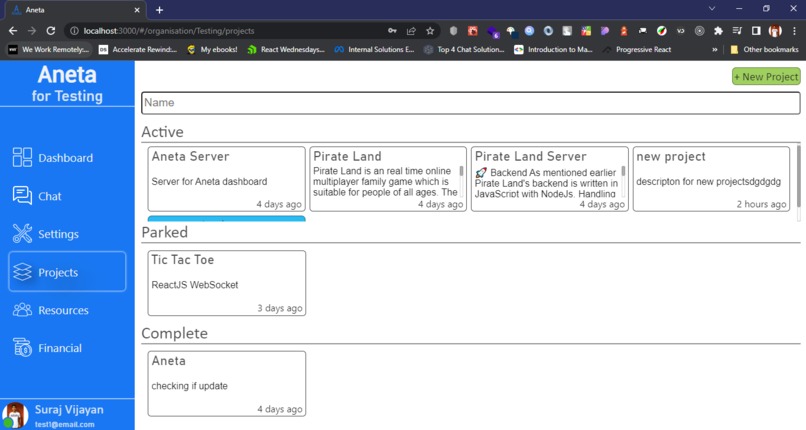This screenshot has height=430, width=806.
Task: Select Projects in the sidebar
Action: coord(67,272)
